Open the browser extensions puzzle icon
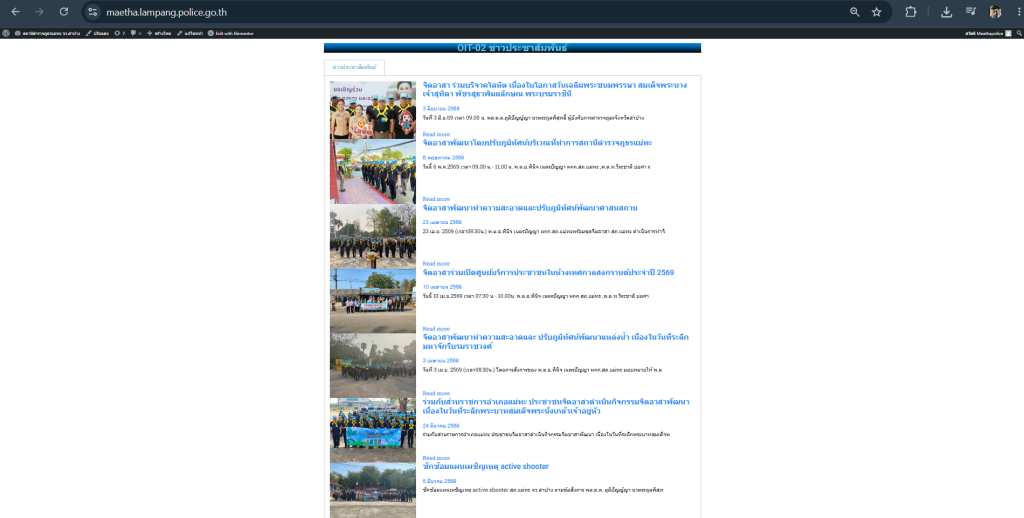The image size is (1024, 518). (x=910, y=12)
